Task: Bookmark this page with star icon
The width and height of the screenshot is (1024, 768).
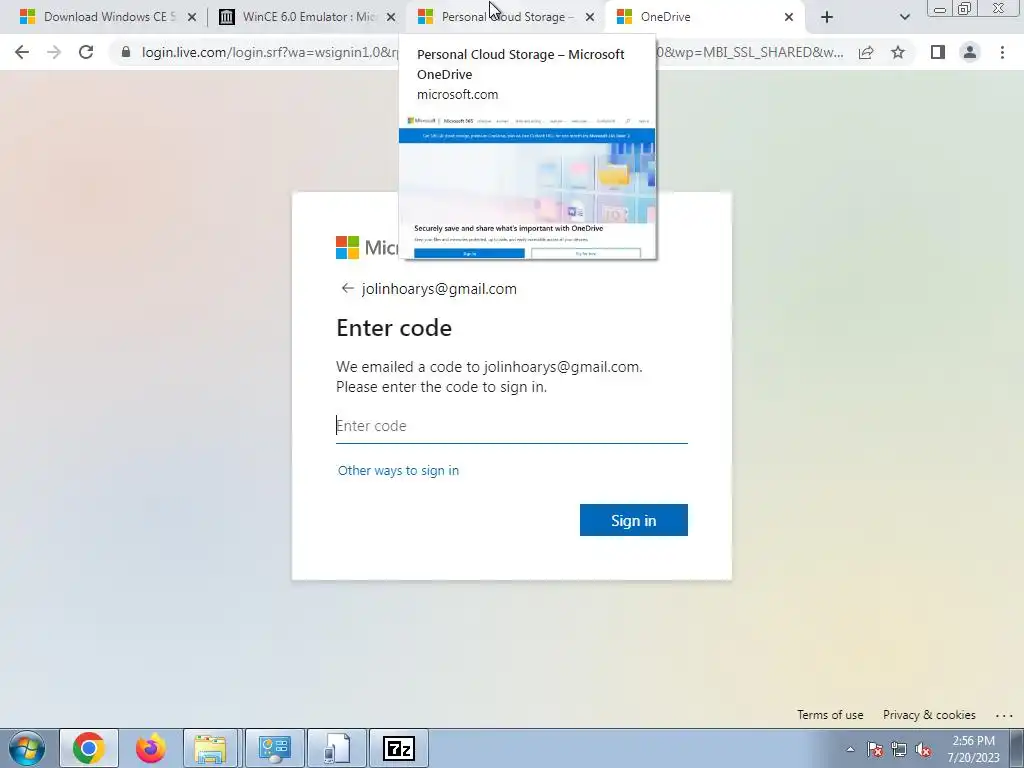Action: tap(898, 52)
